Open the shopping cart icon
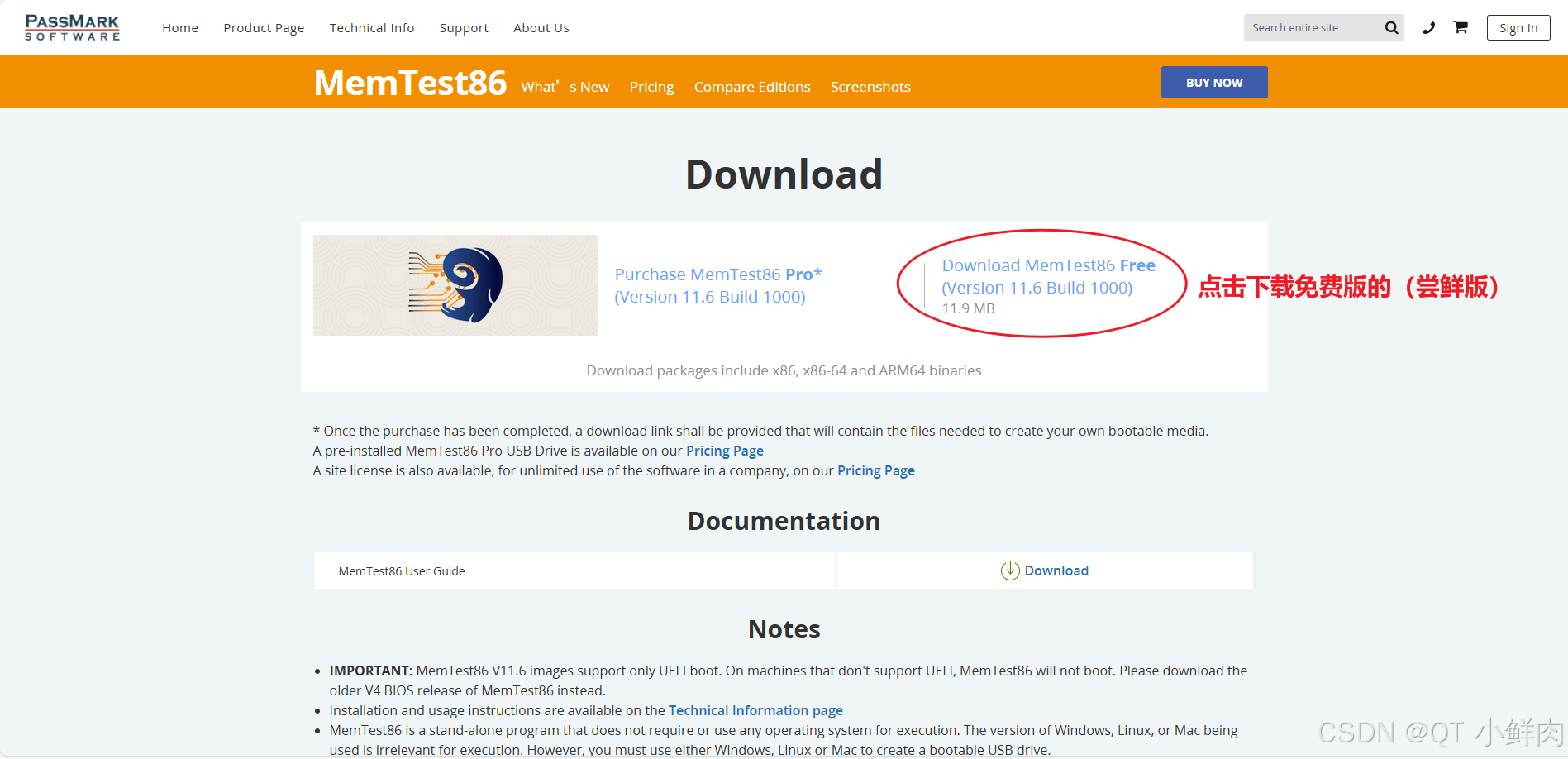The height and width of the screenshot is (759, 1568). click(1461, 27)
